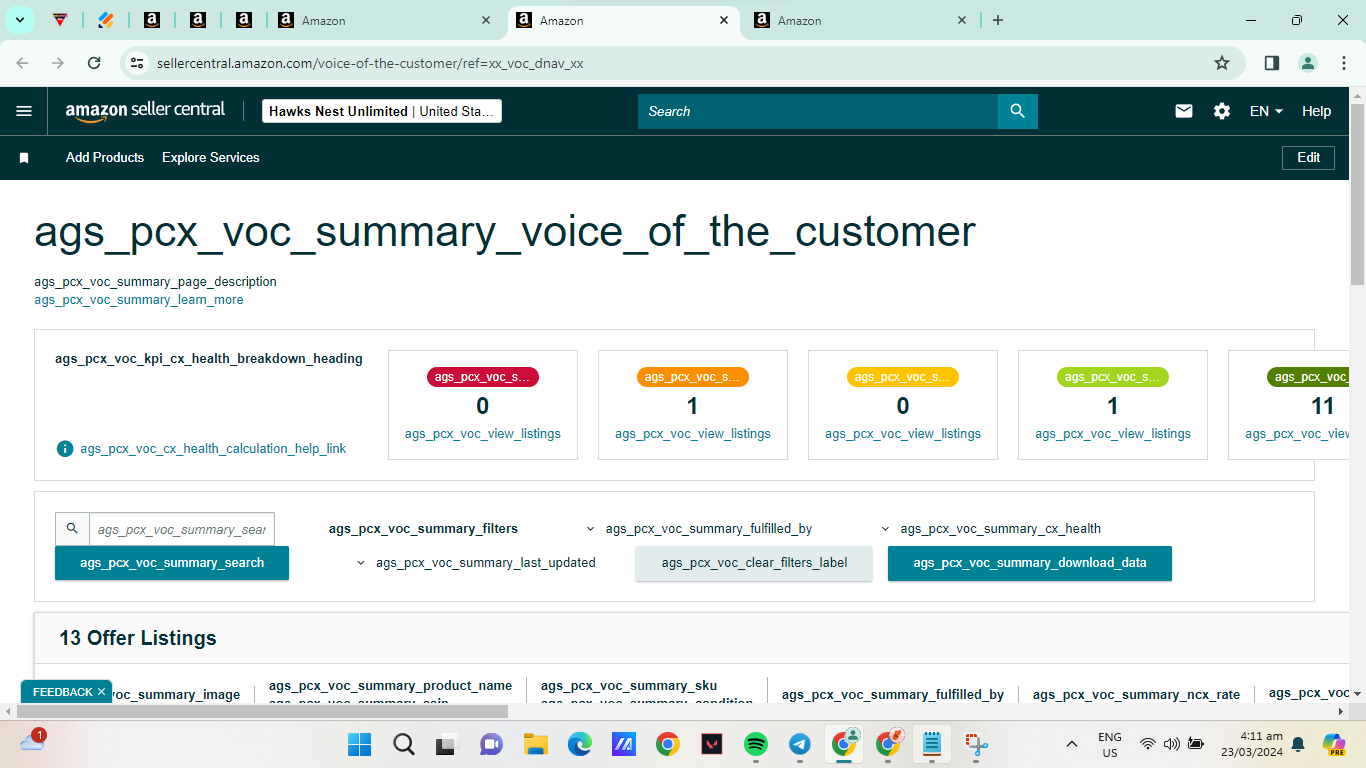The height and width of the screenshot is (768, 1366).
Task: Bookmark this page with the star icon
Action: click(1222, 63)
